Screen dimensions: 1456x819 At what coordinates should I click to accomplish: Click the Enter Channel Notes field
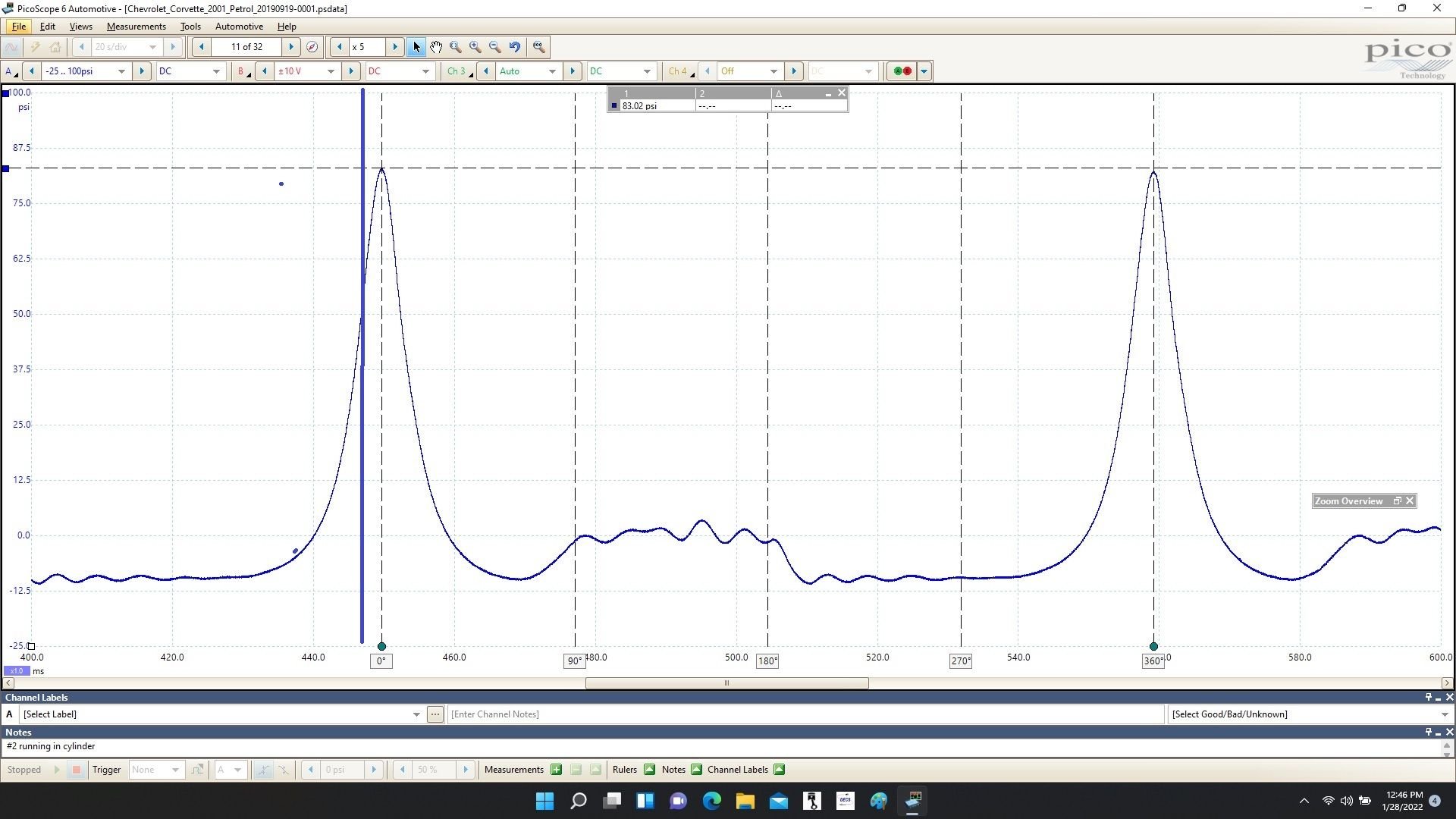coord(804,714)
